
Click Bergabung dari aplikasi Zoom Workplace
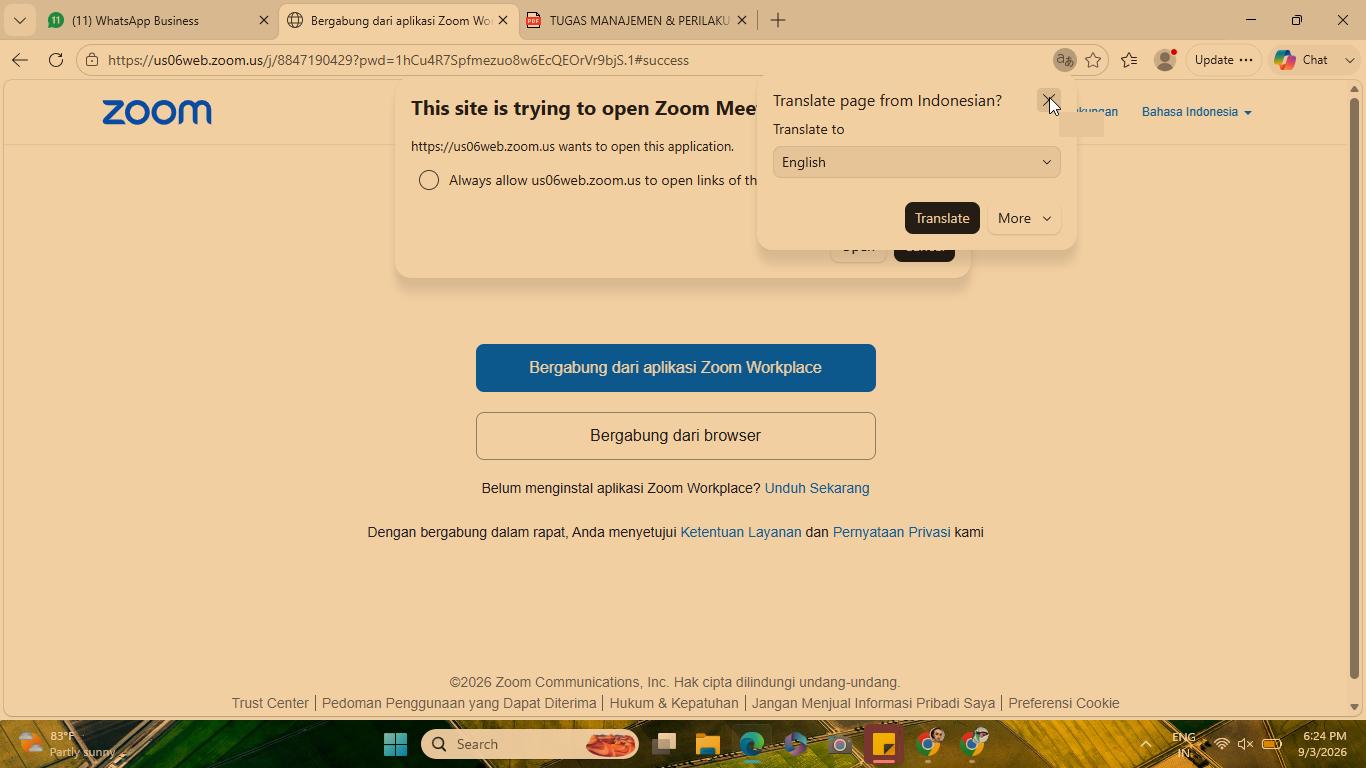676,368
